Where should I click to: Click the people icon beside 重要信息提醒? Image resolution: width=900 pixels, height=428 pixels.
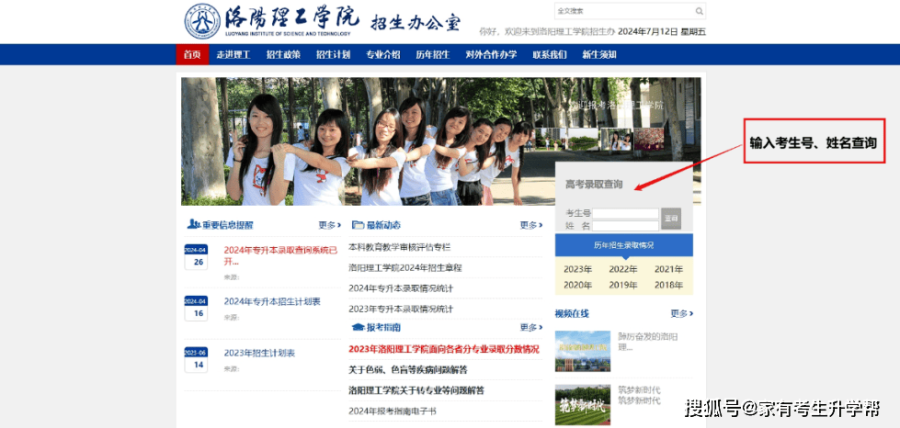190,225
